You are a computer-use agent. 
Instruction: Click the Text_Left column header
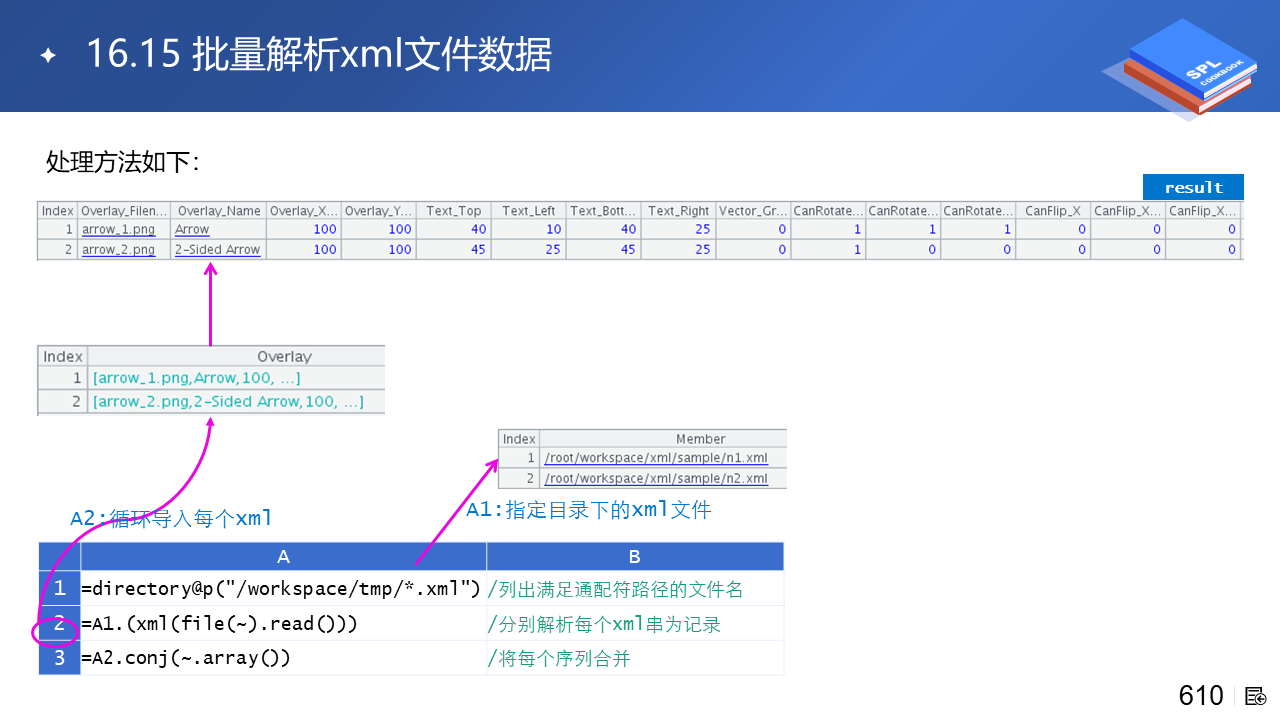click(528, 211)
